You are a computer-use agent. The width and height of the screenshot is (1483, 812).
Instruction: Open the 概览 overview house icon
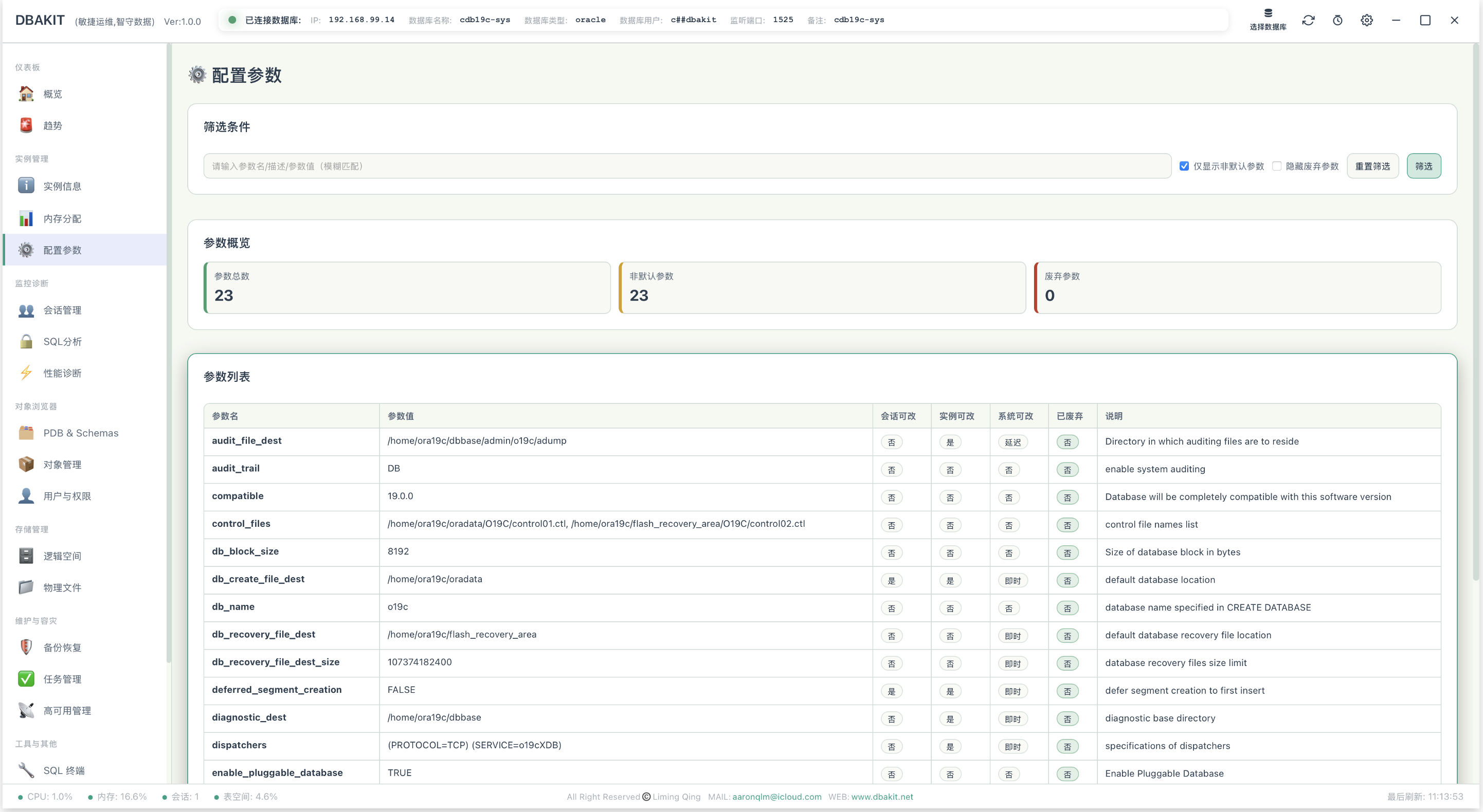click(26, 94)
